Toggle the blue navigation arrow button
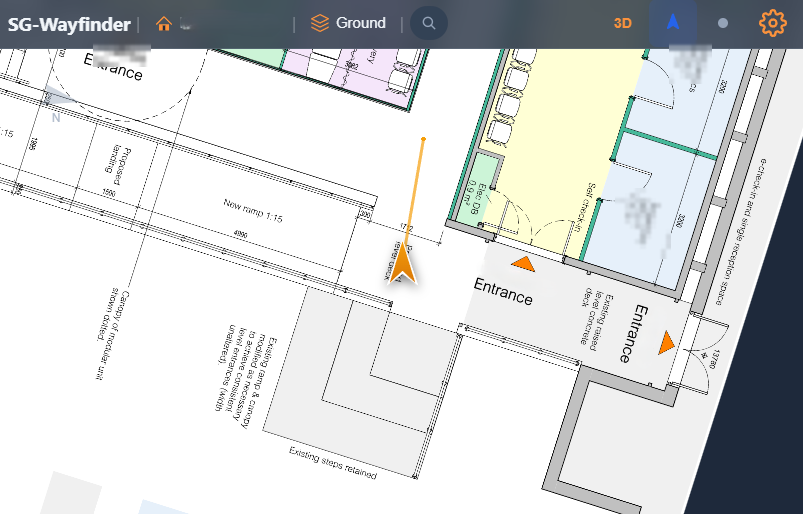Screen dimensions: 803x514 (x=673, y=23)
